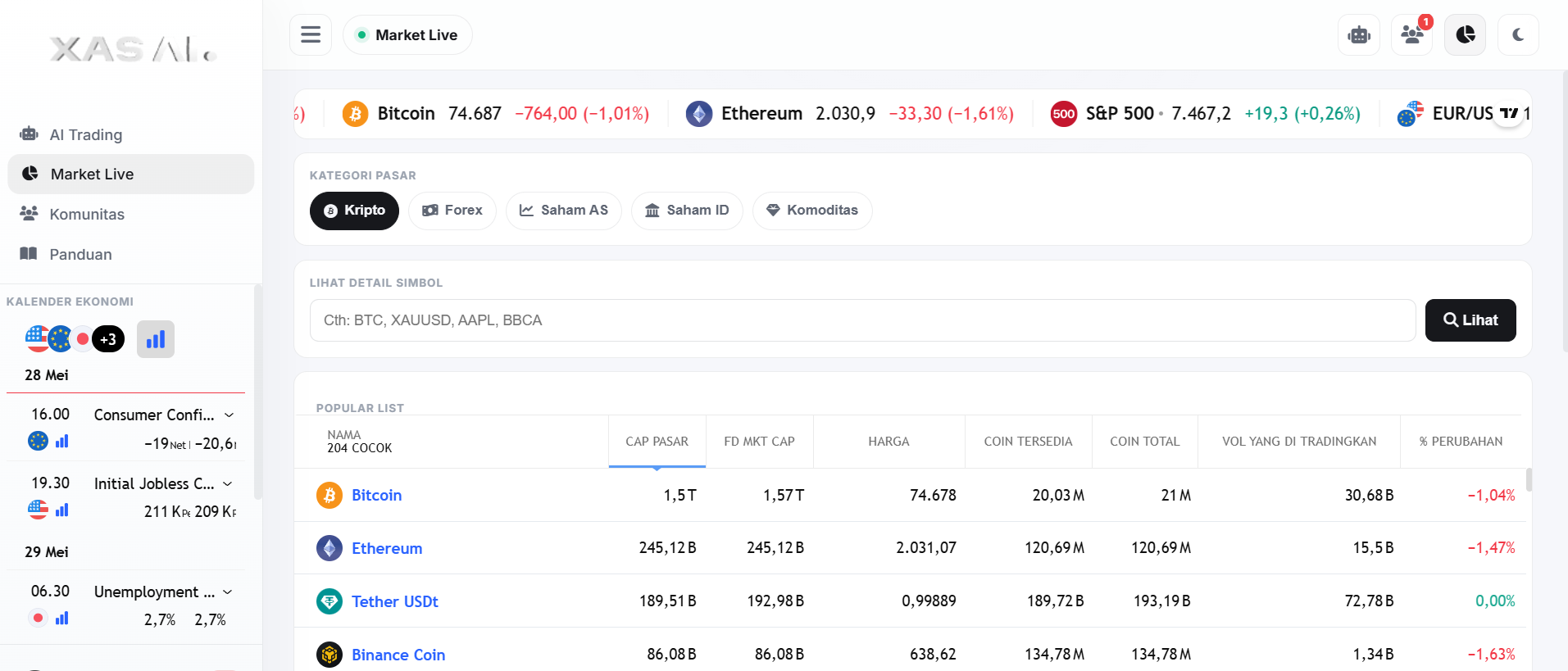
Task: Expand the Unemployment event
Action: [x=228, y=592]
